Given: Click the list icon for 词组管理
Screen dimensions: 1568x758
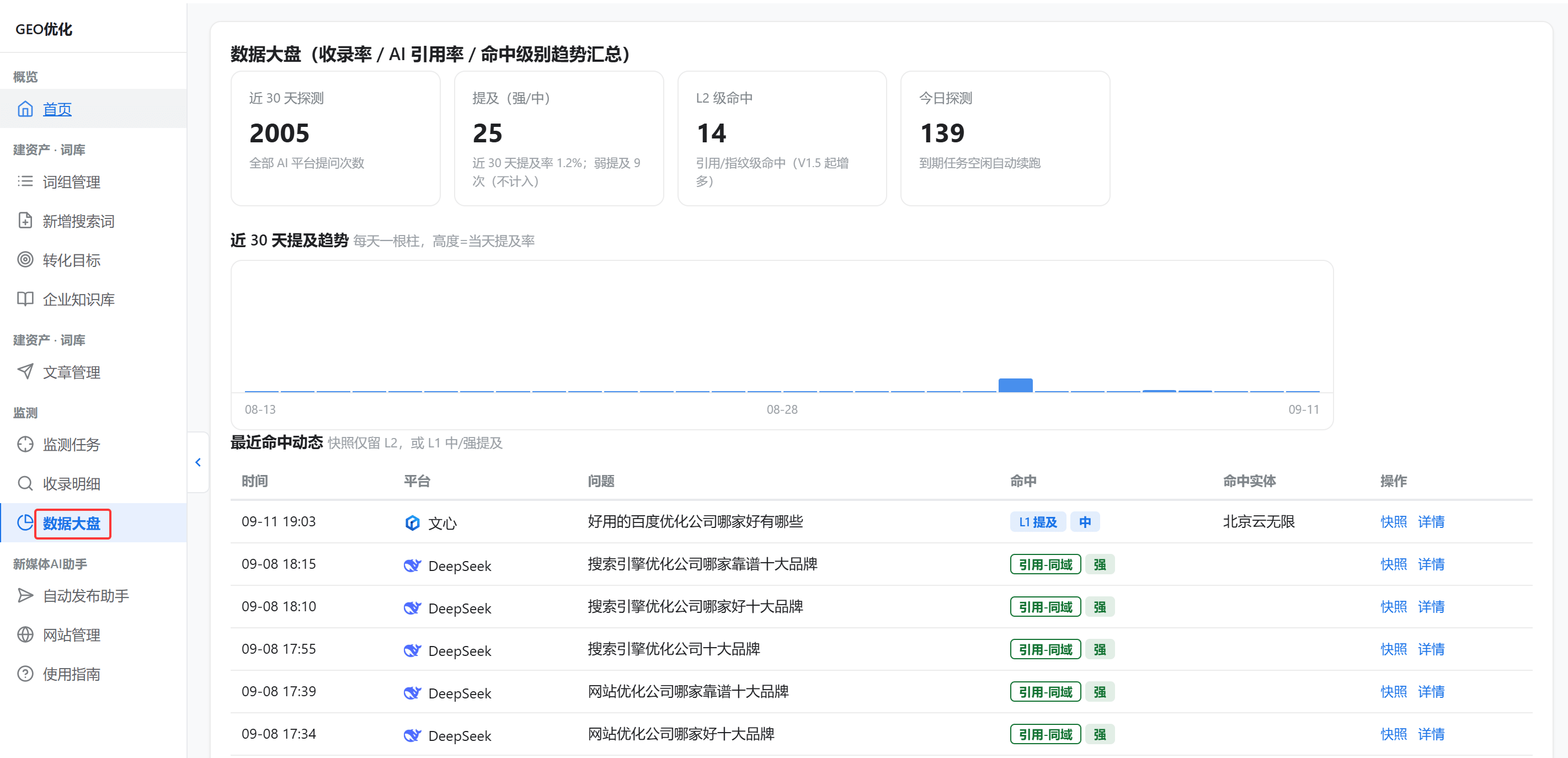Looking at the screenshot, I should tap(25, 182).
